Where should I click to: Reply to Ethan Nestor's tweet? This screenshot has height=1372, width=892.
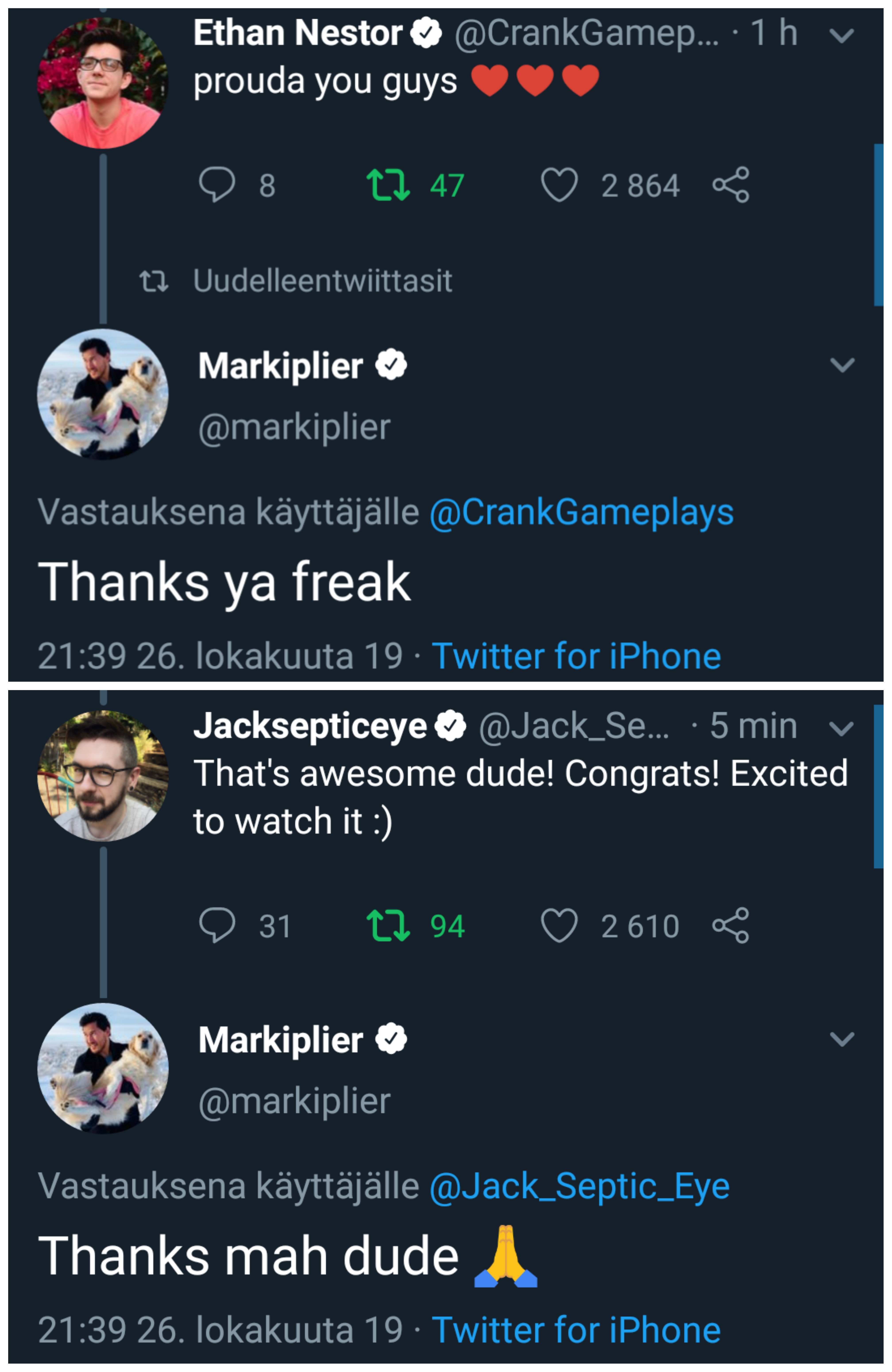217,185
